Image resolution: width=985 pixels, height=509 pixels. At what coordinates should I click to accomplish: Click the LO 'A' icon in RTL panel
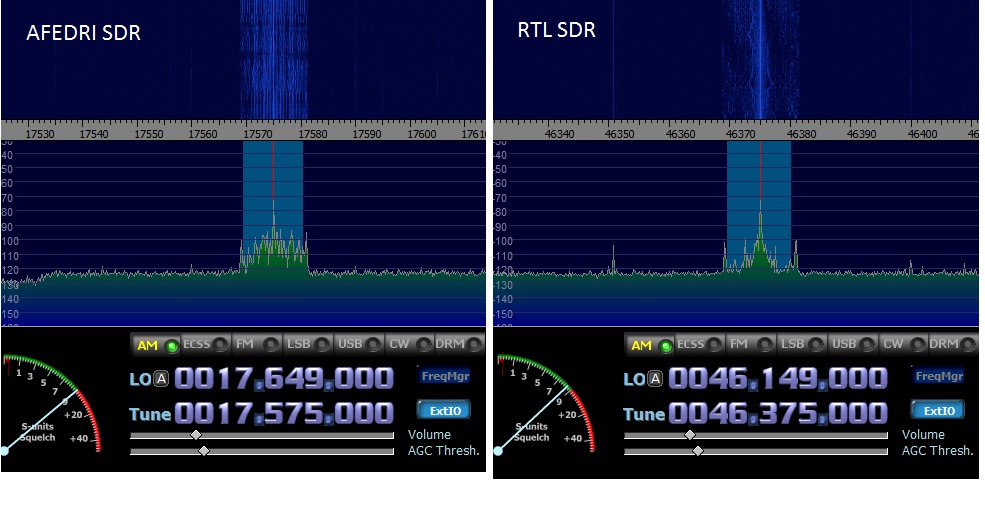pos(656,379)
